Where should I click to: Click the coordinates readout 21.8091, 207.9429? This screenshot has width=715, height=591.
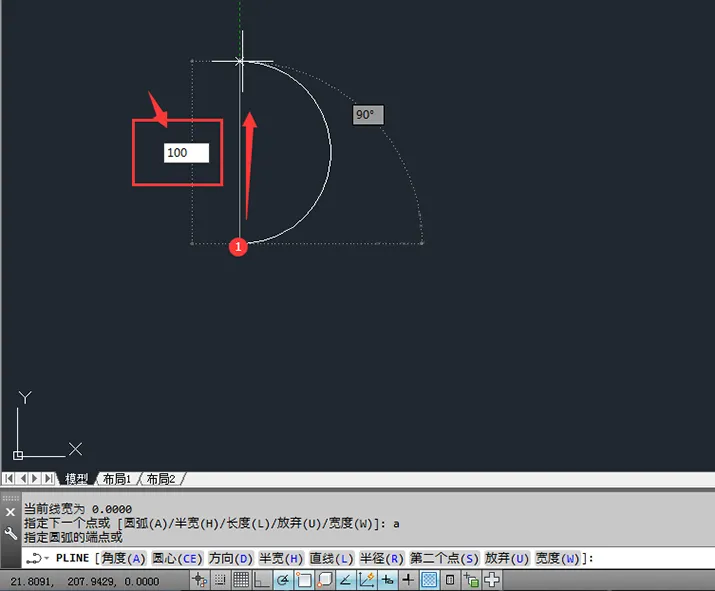pos(85,581)
